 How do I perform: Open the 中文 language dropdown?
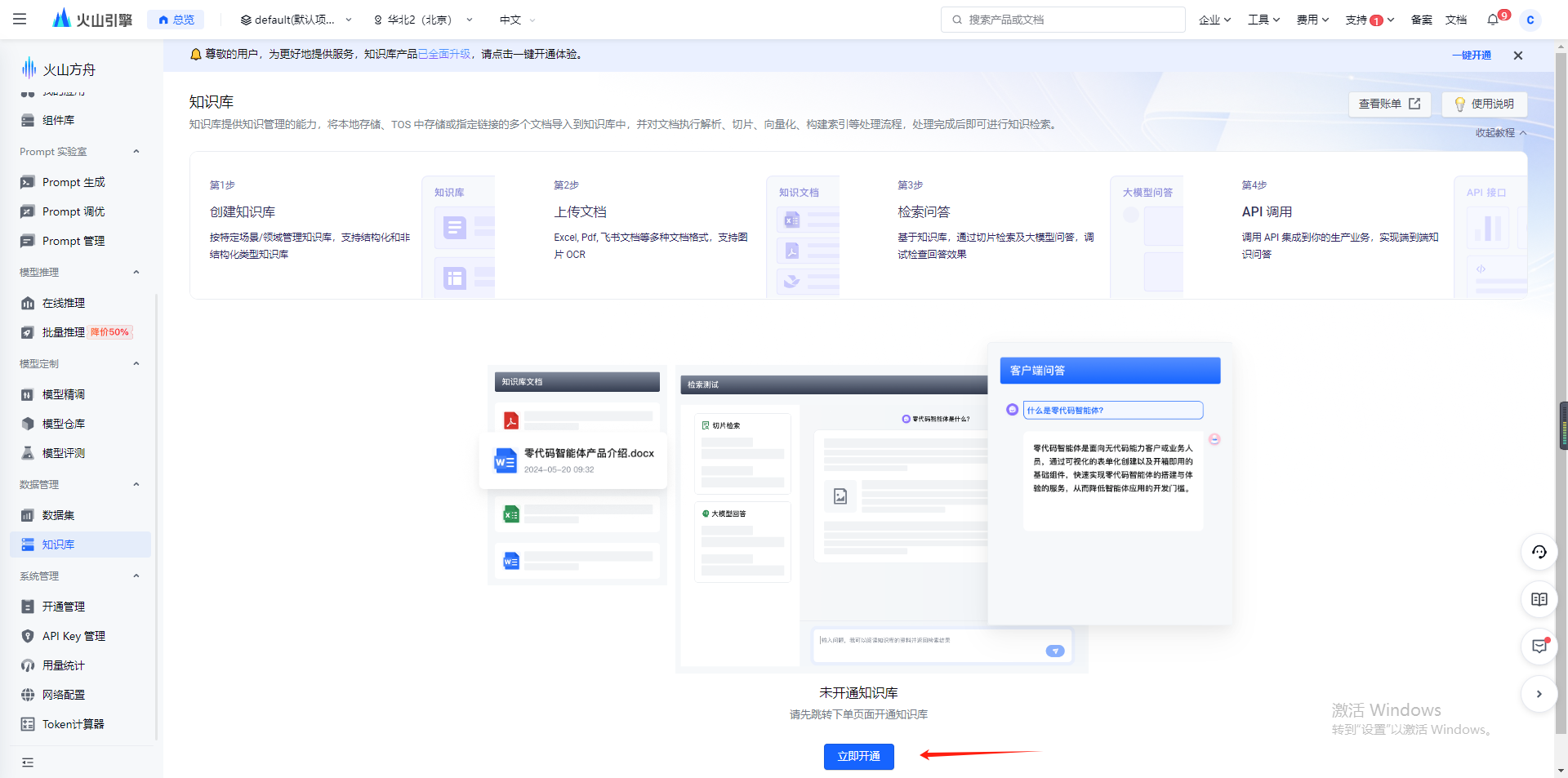(x=517, y=20)
